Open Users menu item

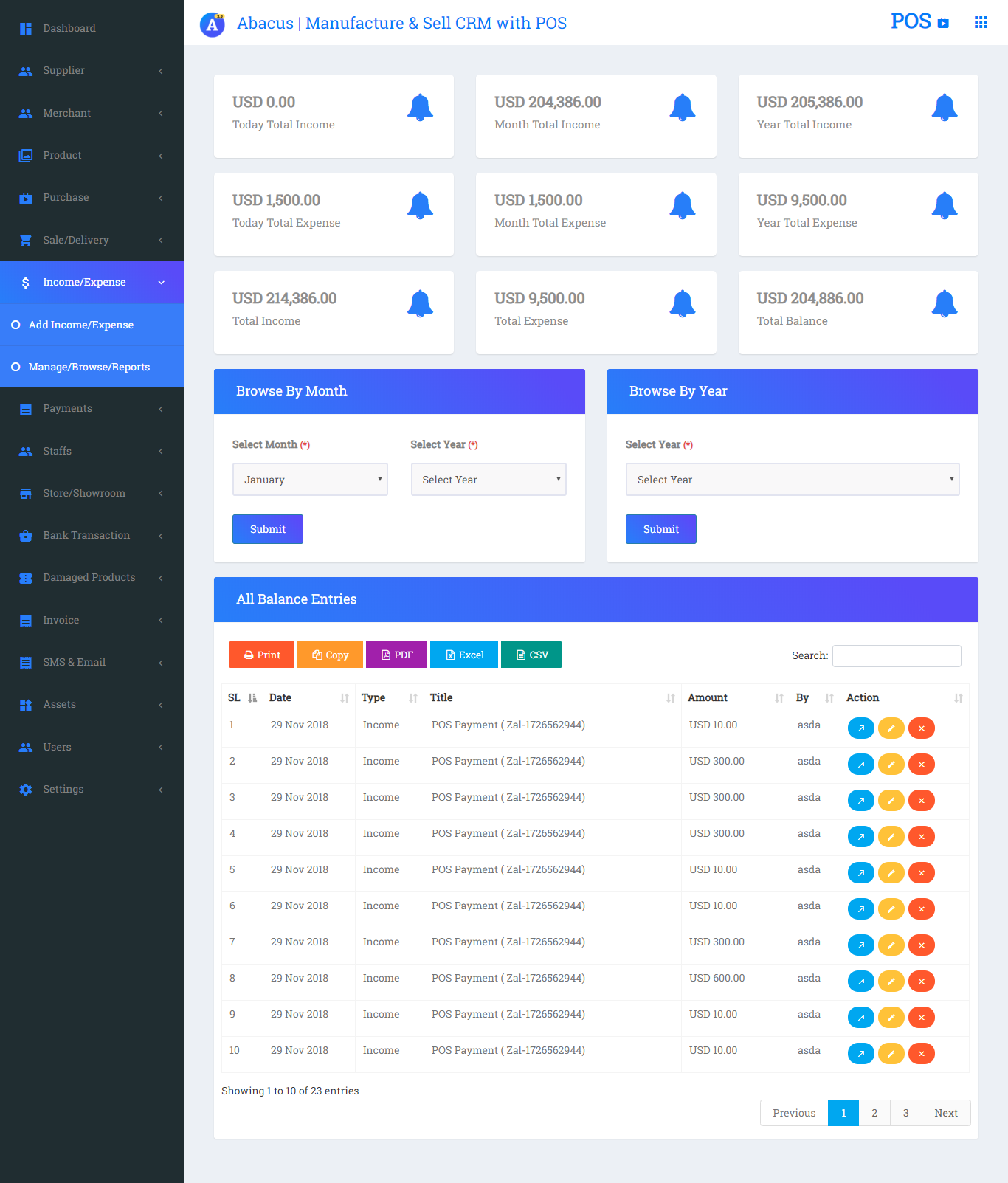[x=92, y=747]
